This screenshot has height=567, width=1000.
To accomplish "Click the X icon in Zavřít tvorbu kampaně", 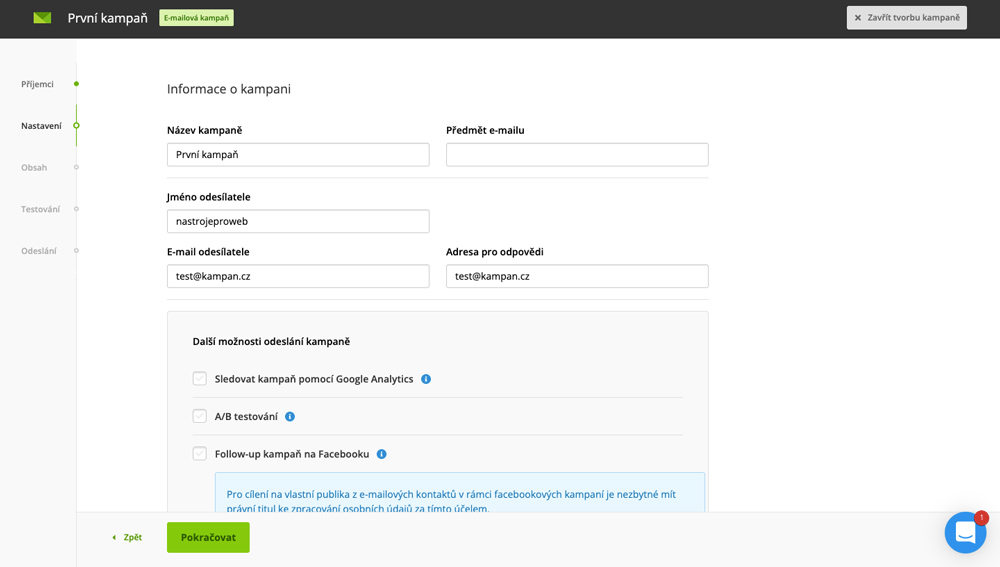I will tap(858, 18).
